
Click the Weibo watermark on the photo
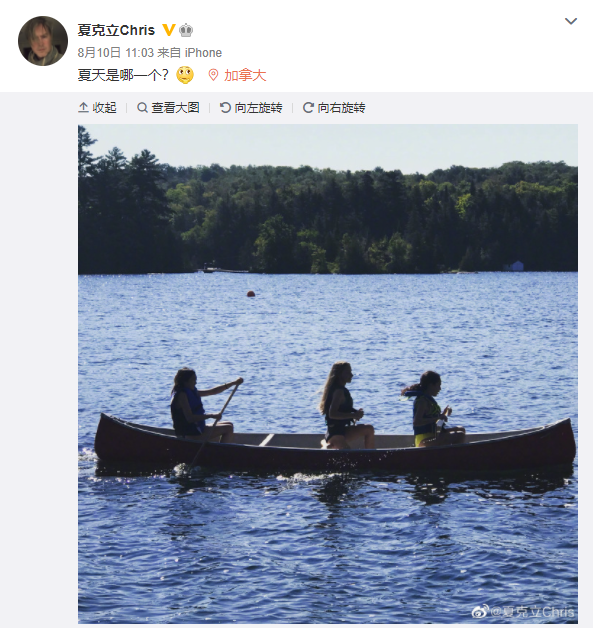523,612
